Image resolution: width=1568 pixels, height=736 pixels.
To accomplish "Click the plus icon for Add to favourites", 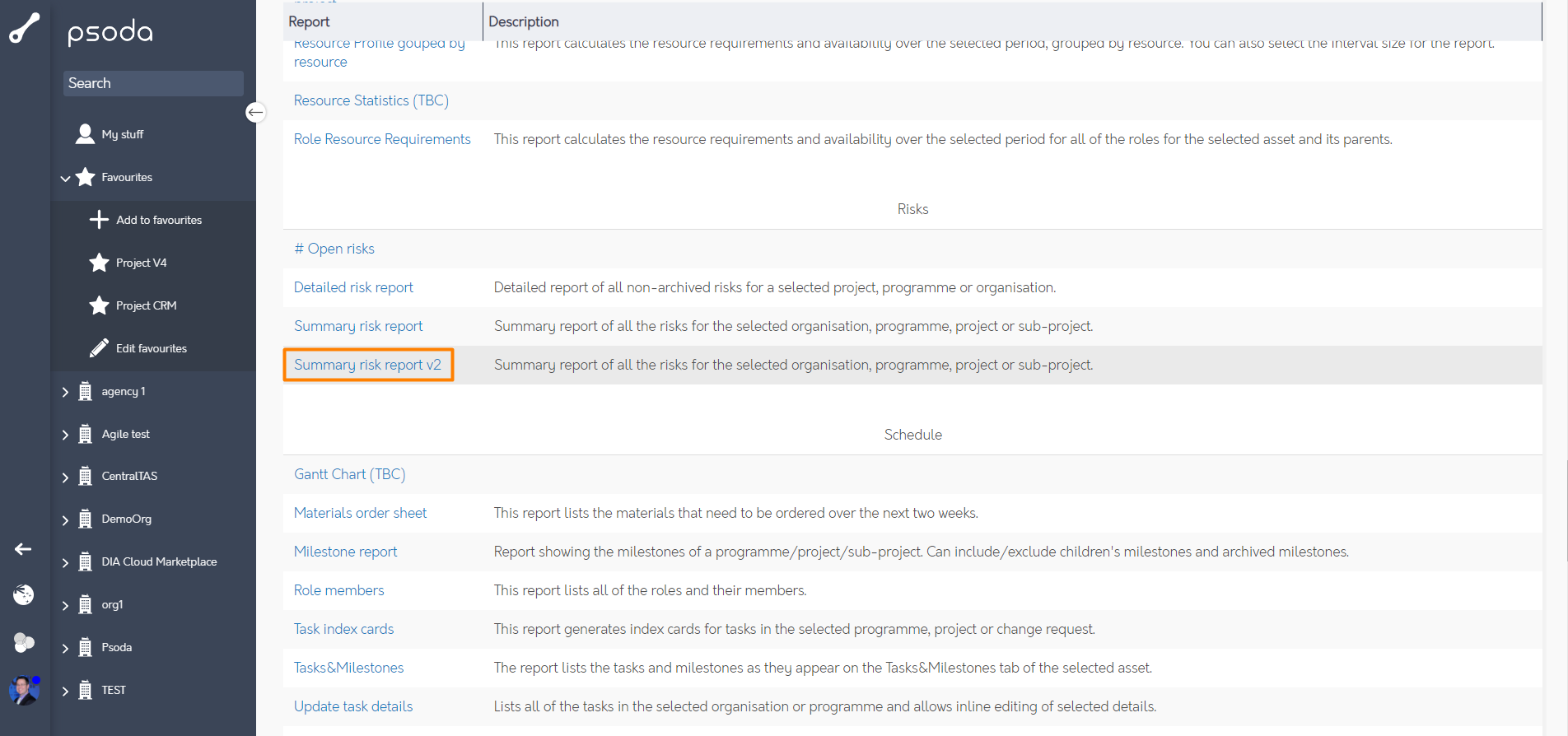I will pyautogui.click(x=99, y=220).
